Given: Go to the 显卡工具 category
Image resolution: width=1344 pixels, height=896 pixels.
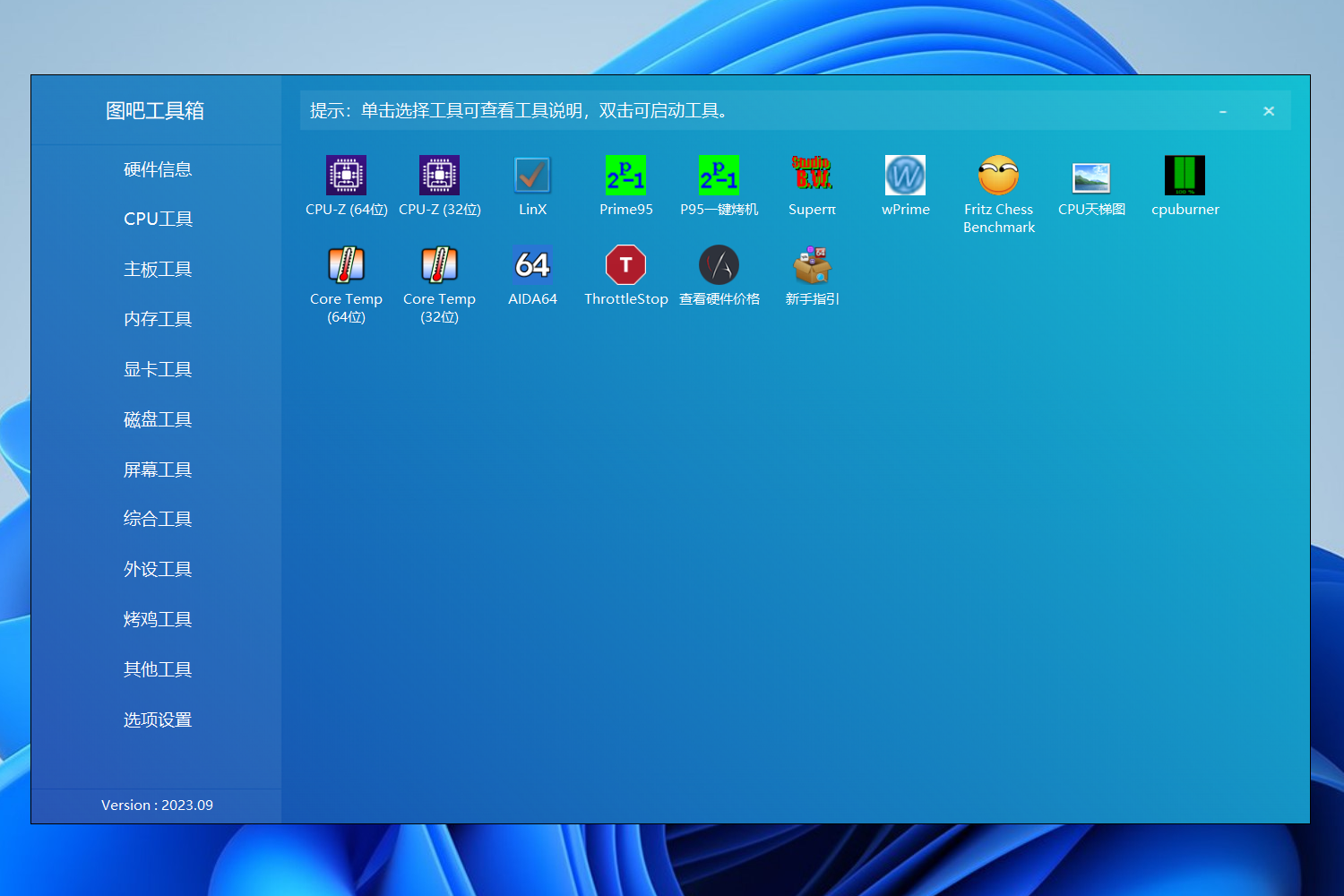Looking at the screenshot, I should coord(158,369).
